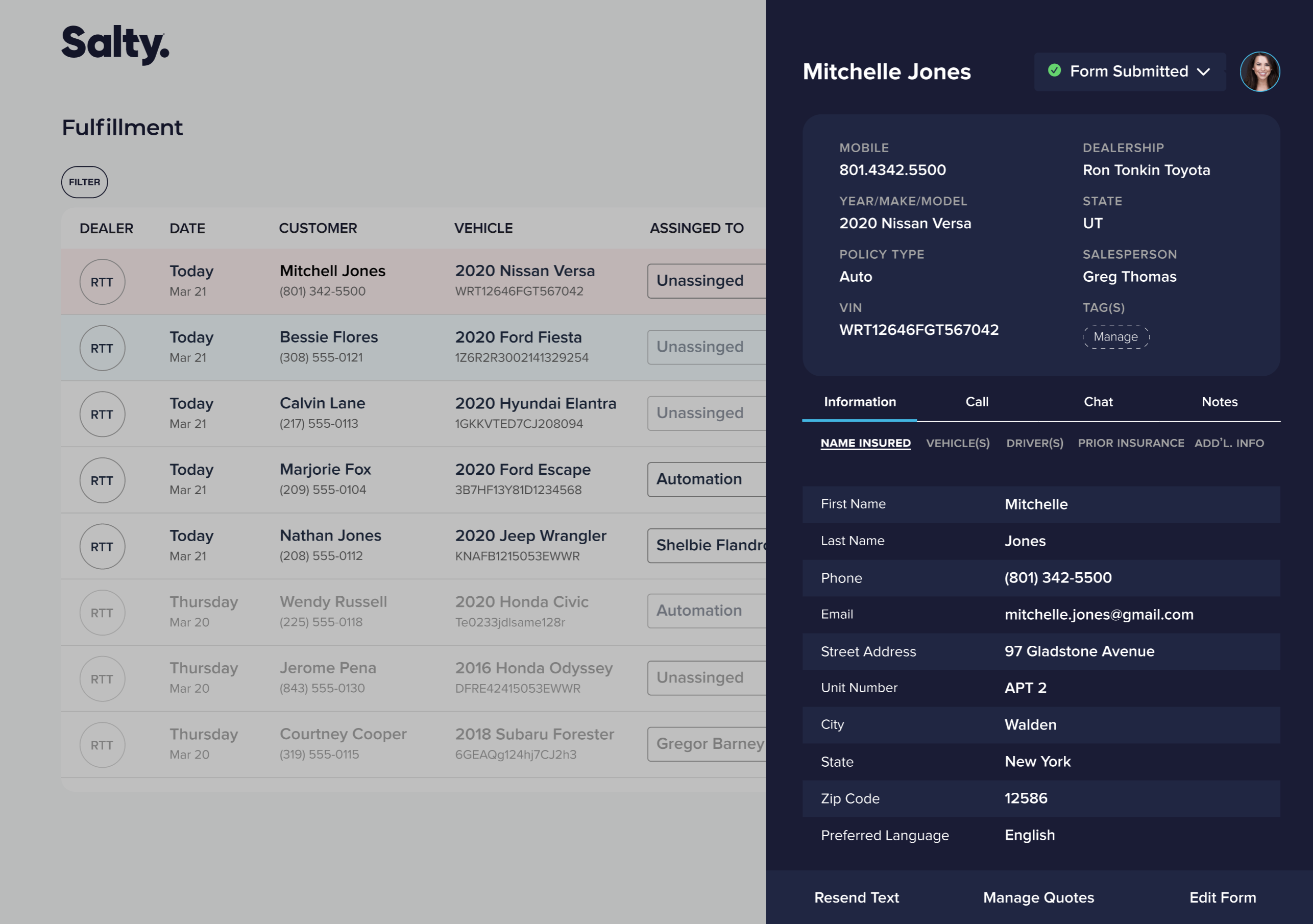Screen dimensions: 1313x924
Task: Expand the Unassigned dropdown for Marjorie Fox
Action: tap(699, 479)
